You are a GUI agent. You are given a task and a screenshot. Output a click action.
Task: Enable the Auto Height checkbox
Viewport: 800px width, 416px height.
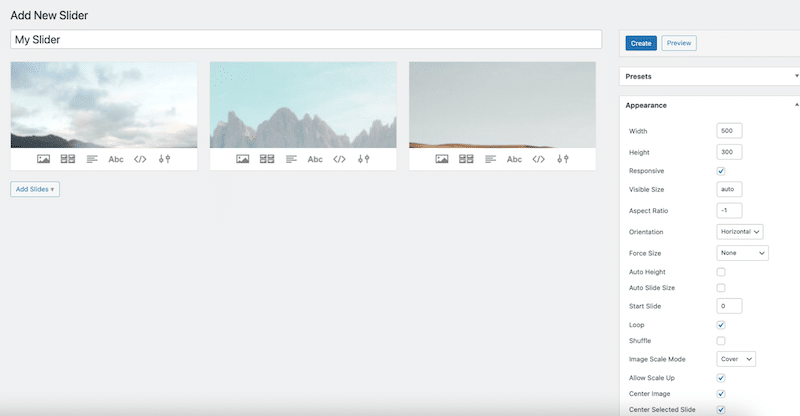pyautogui.click(x=721, y=272)
